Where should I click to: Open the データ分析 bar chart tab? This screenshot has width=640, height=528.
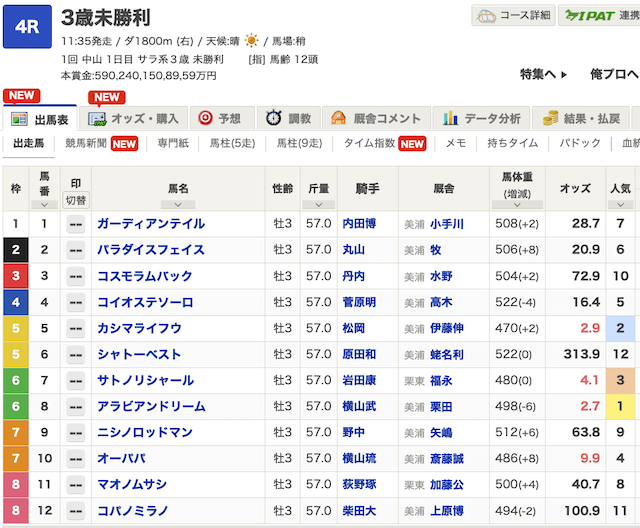(x=483, y=119)
